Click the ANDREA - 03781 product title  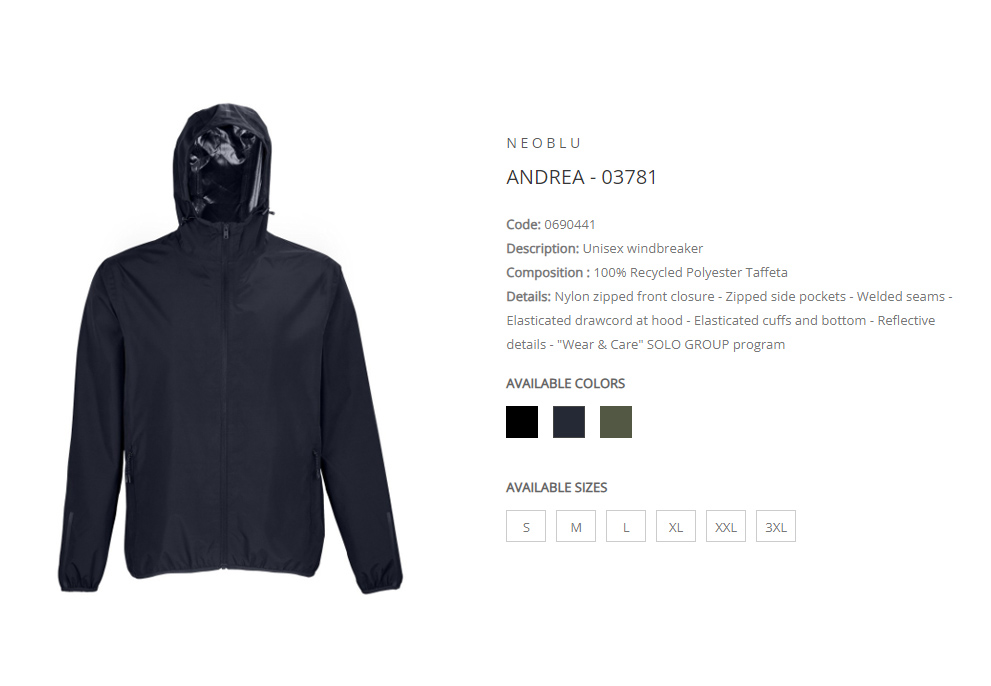tap(581, 177)
